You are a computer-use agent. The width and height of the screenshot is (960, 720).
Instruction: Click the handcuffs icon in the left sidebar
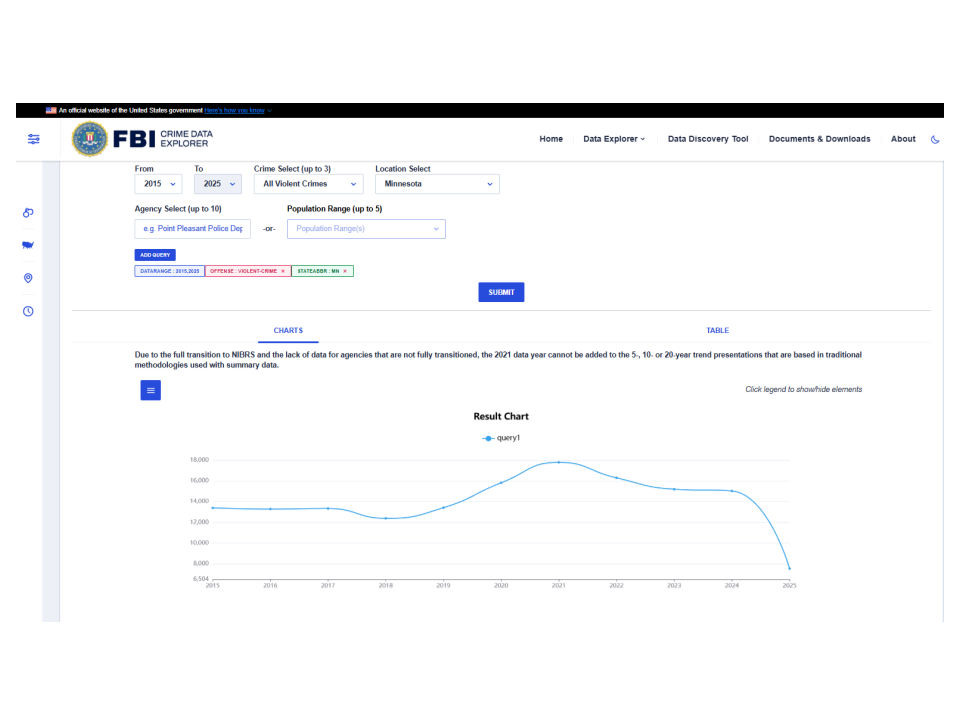(28, 213)
